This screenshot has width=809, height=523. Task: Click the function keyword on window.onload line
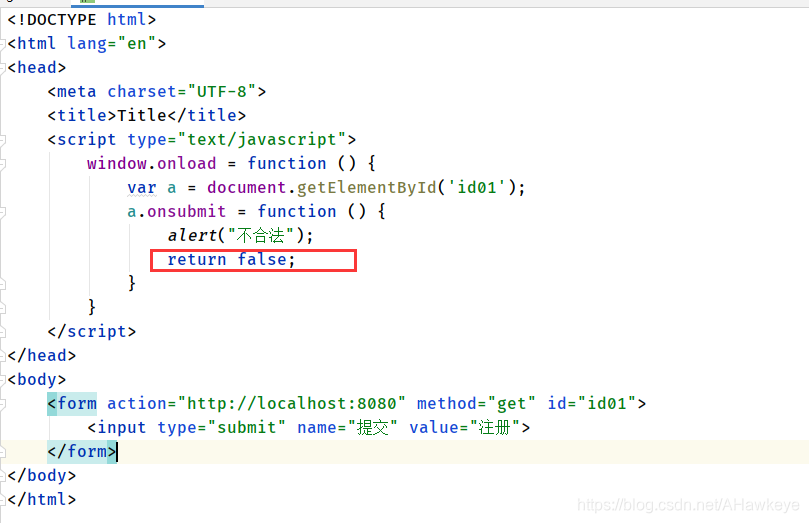pyautogui.click(x=287, y=164)
